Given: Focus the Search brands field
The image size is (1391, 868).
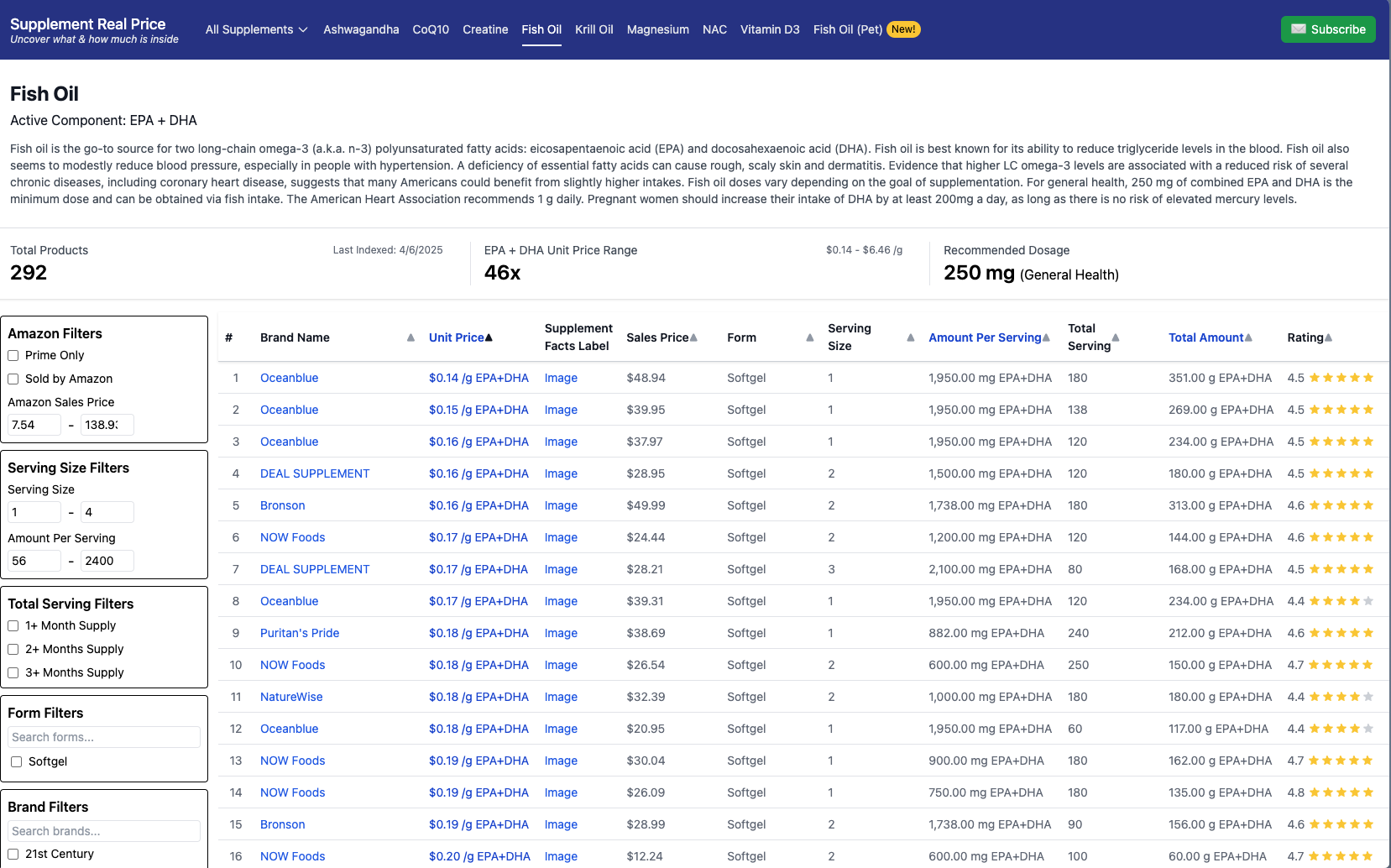Looking at the screenshot, I should point(104,831).
